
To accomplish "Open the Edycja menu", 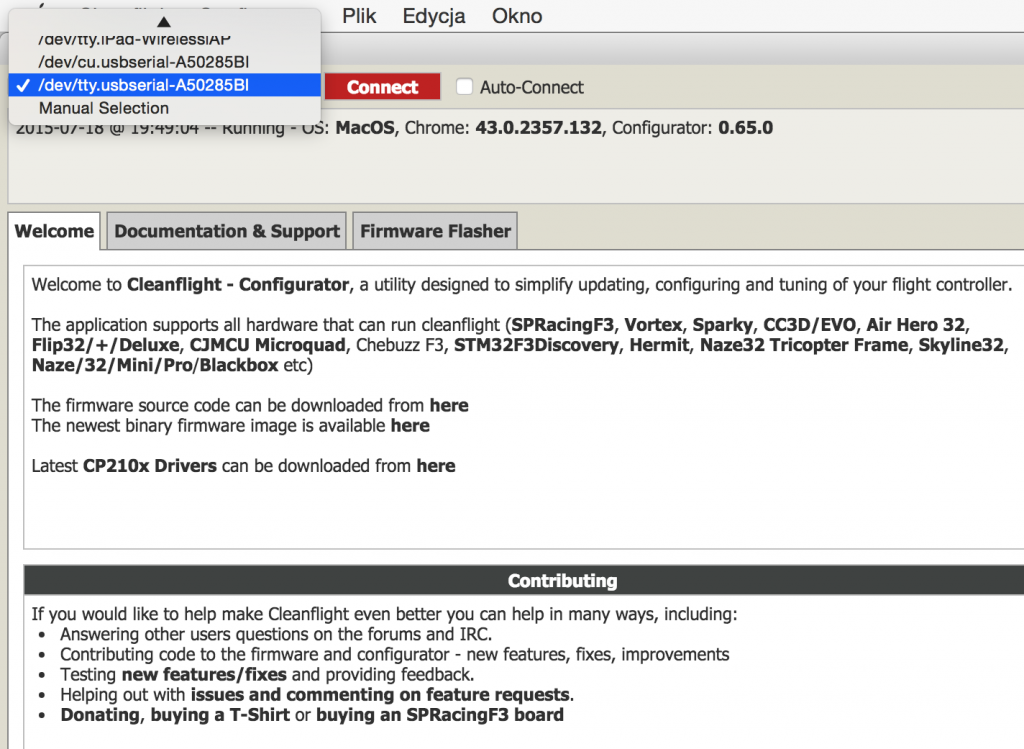I will click(x=435, y=16).
